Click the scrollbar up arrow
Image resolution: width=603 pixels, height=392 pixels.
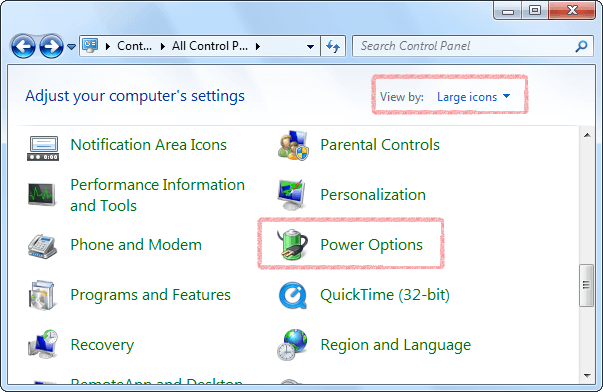(587, 135)
